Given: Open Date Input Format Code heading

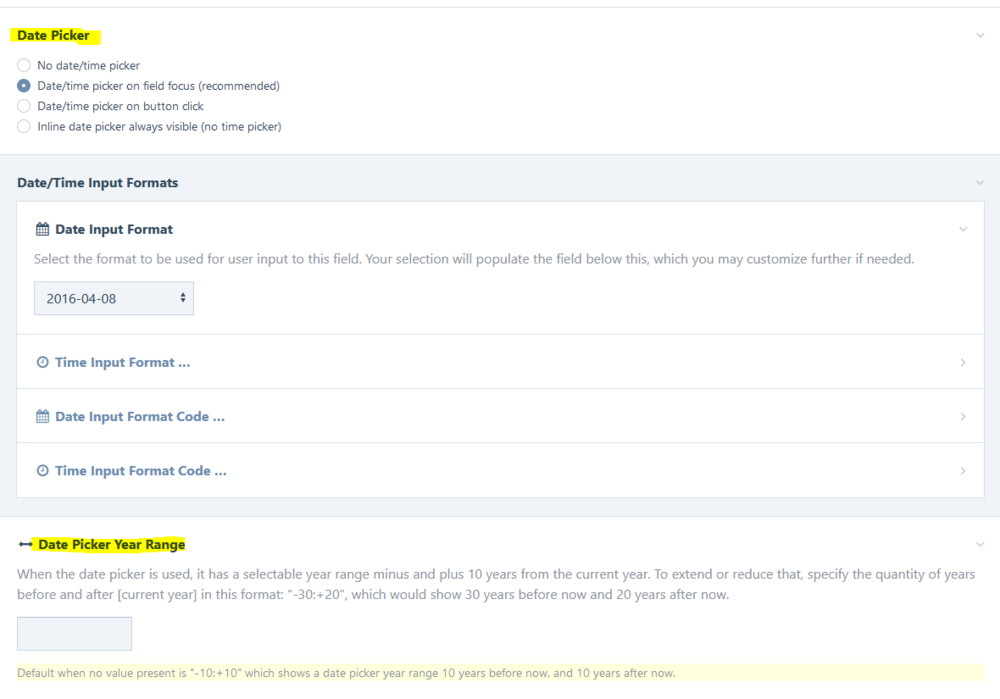Looking at the screenshot, I should 139,416.
